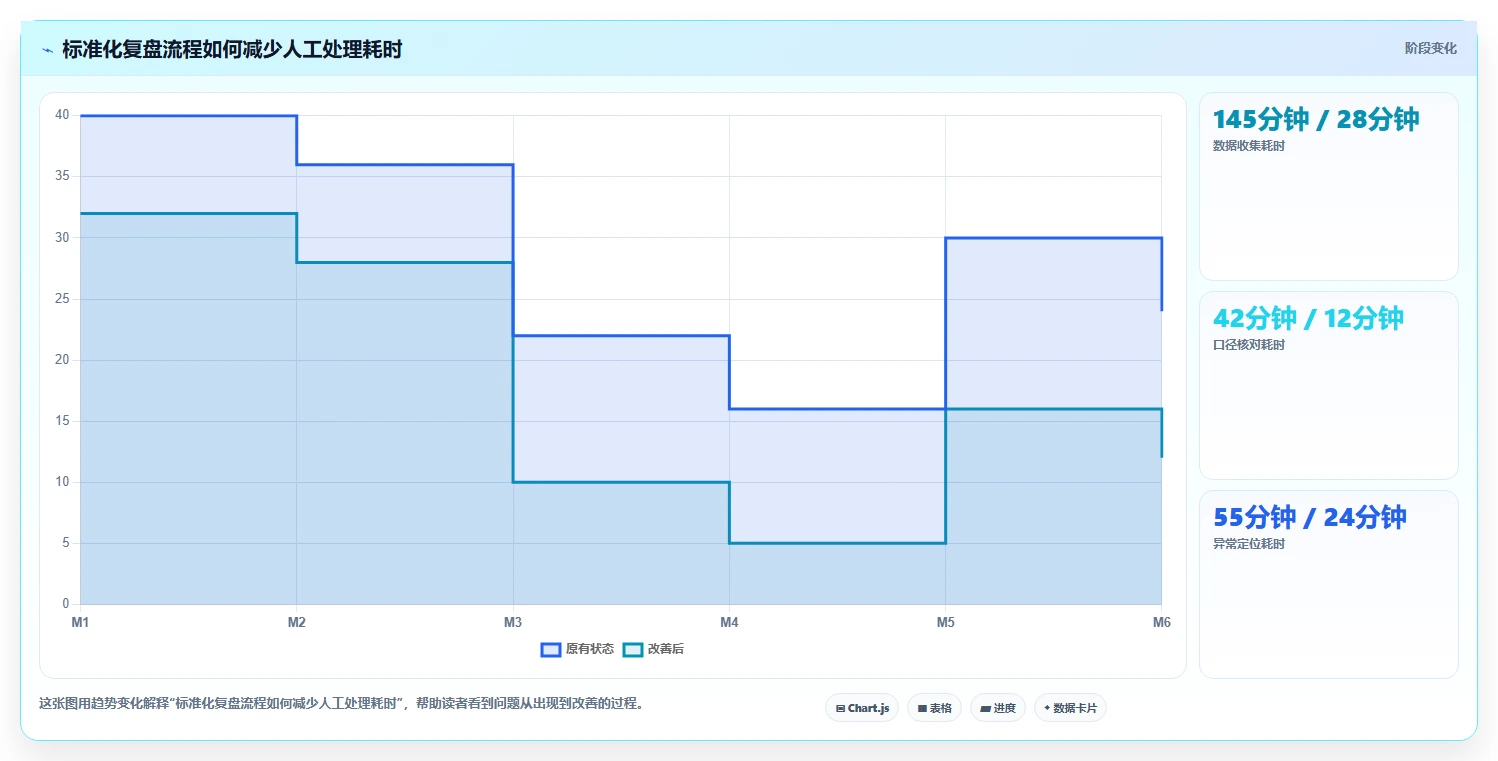Click the teal step line between M4 and M5

837,543
